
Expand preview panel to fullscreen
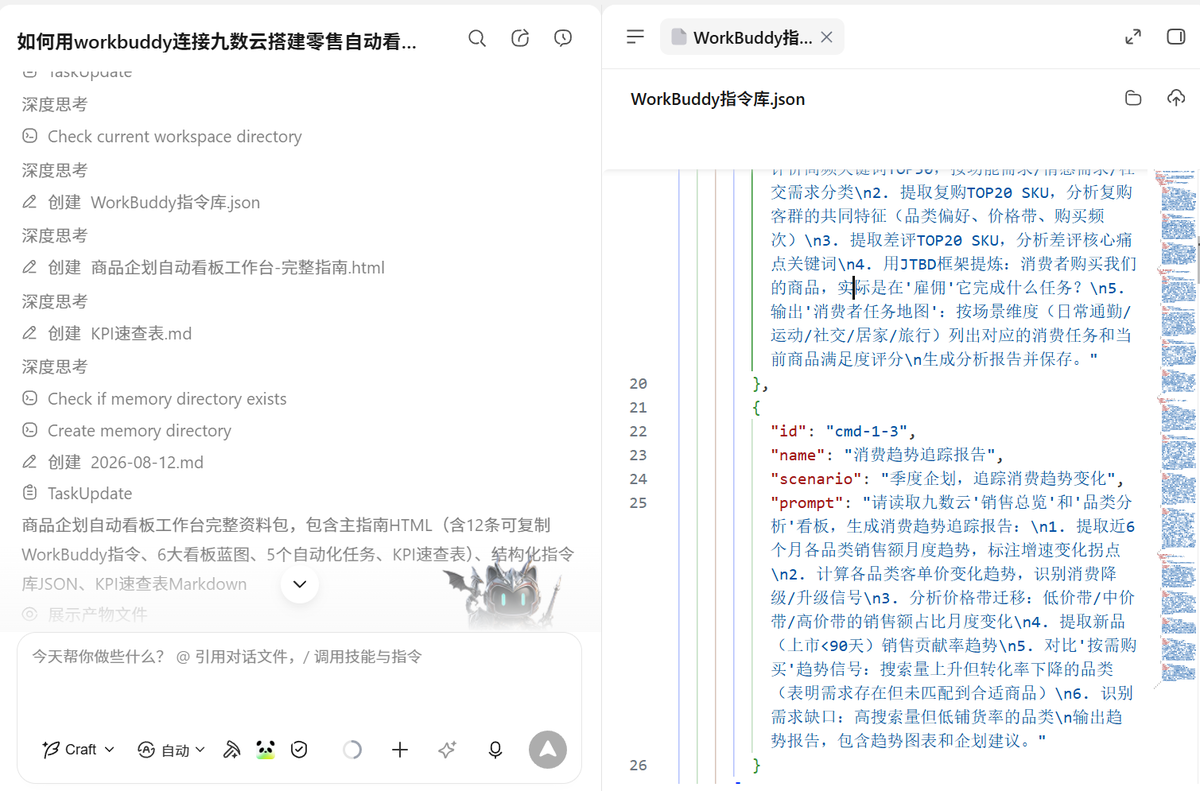tap(1133, 37)
